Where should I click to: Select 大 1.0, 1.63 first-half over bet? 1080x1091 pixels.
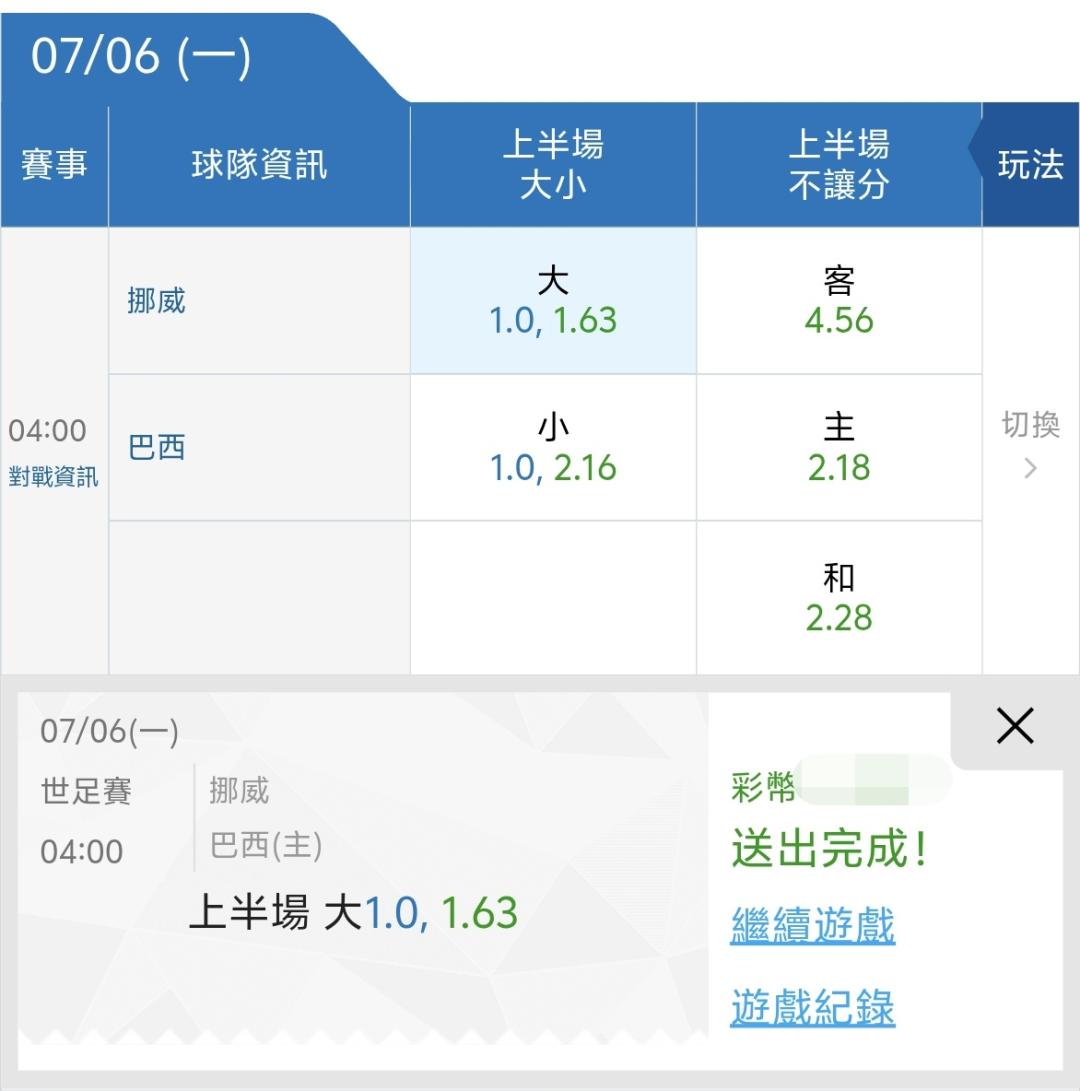point(553,301)
